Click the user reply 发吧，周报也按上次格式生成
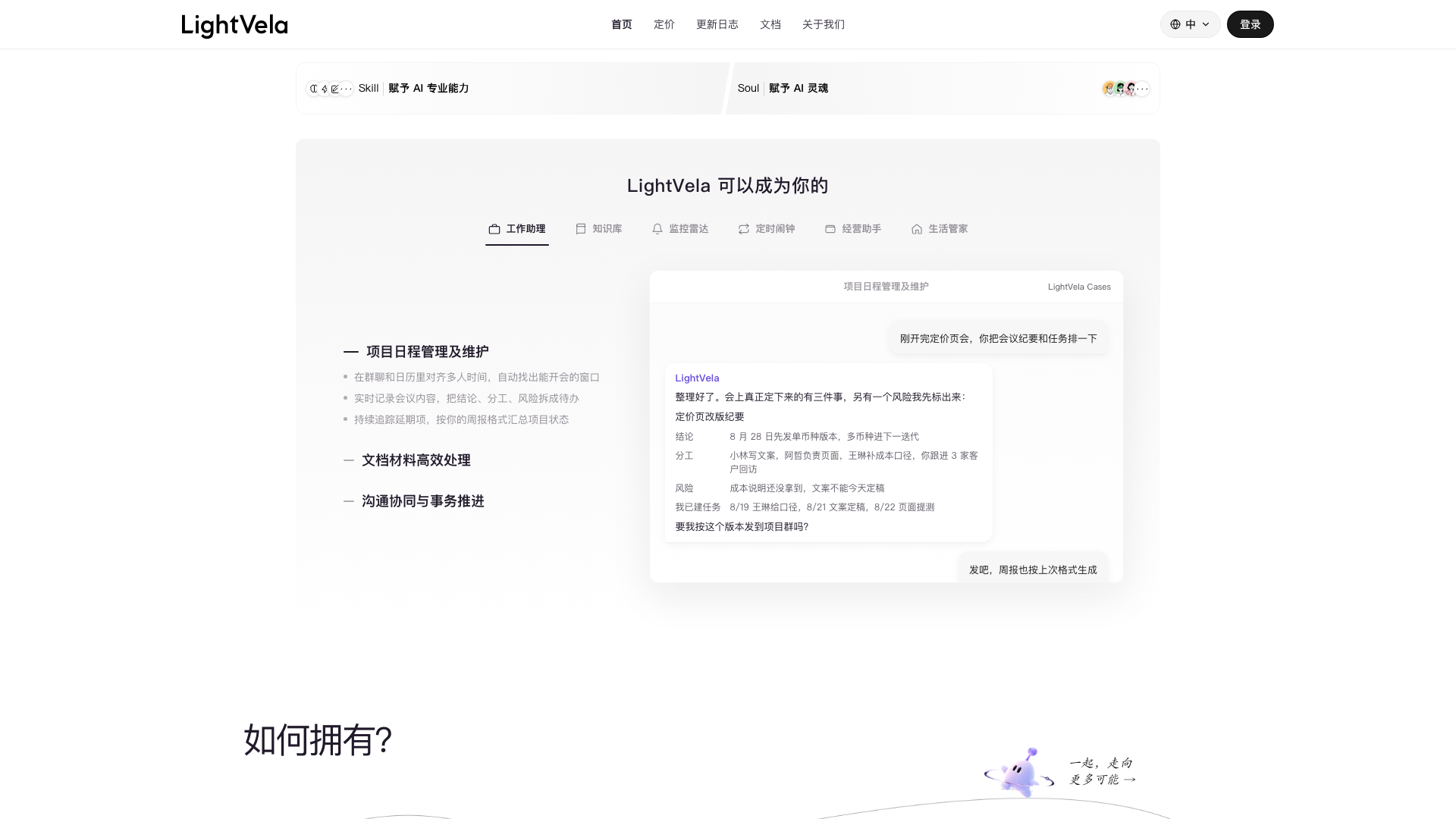Screen dimensions: 1456x819 (x=1033, y=570)
